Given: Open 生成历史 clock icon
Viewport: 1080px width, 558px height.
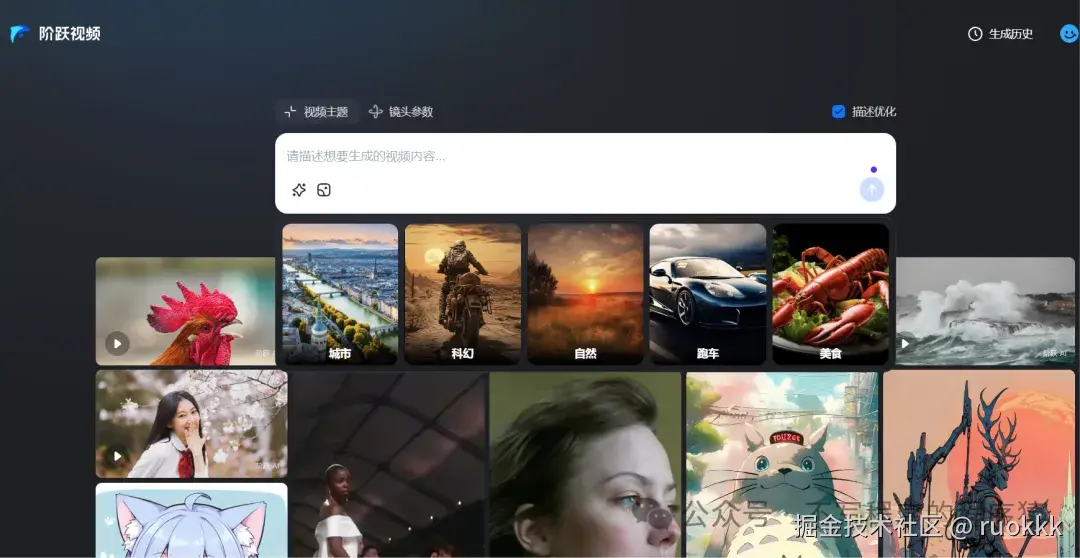Looking at the screenshot, I should coord(975,34).
